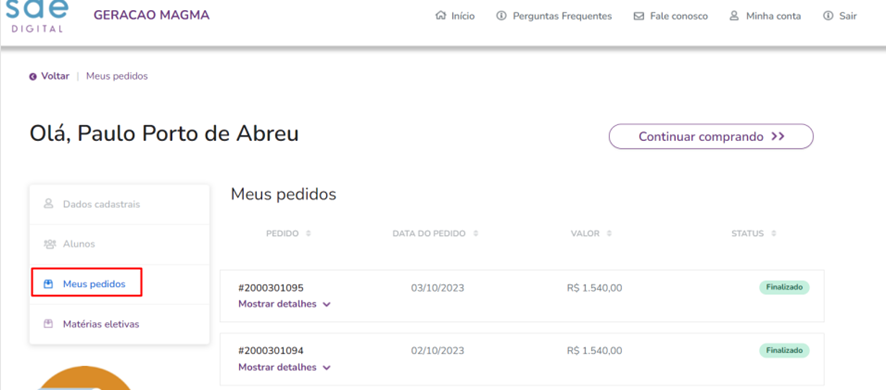Viewport: 886px width, 390px height.
Task: Click the Perguntas Frequentes info icon
Action: [x=501, y=16]
